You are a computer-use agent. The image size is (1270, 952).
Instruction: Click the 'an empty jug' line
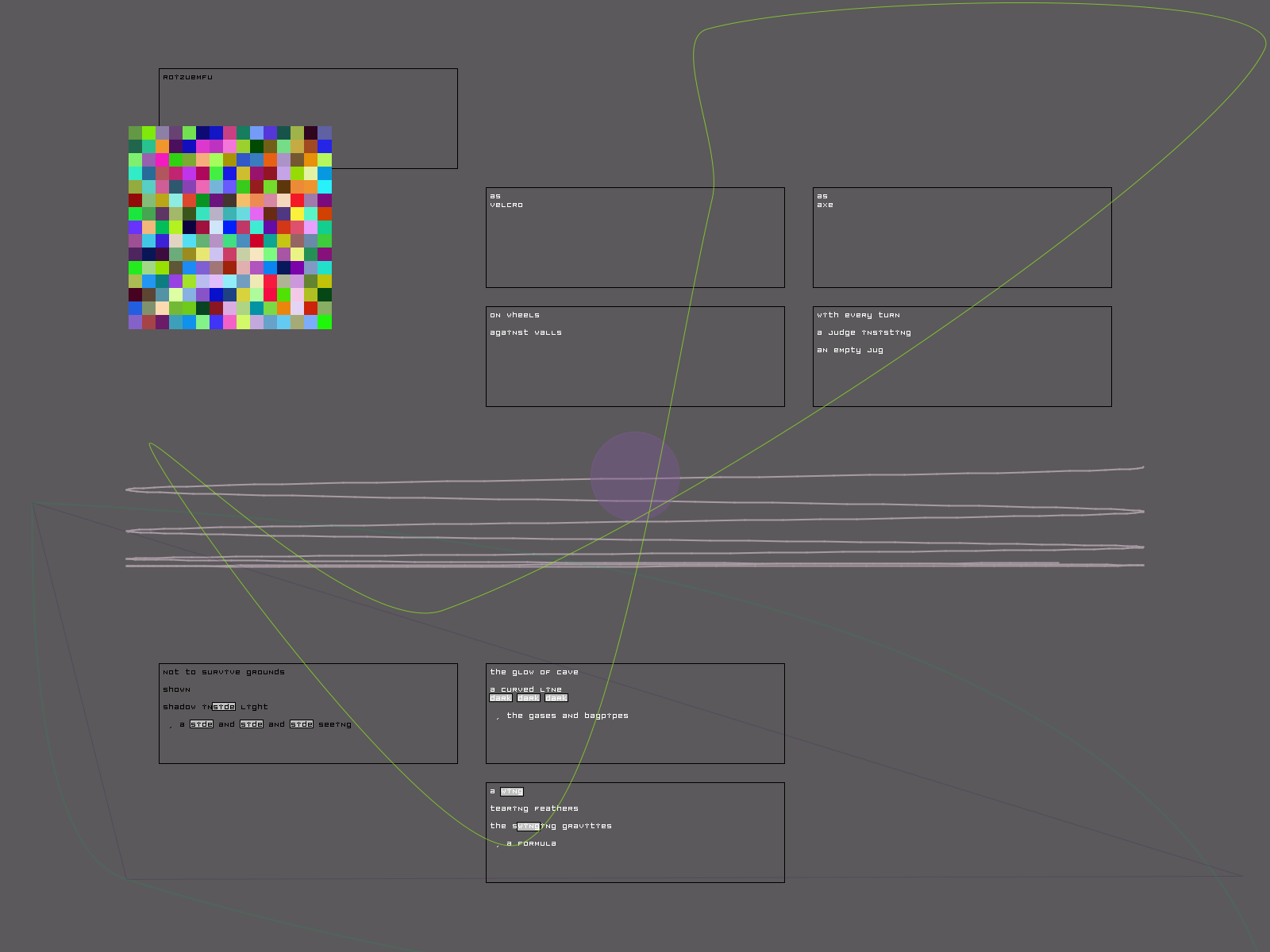[x=849, y=350]
